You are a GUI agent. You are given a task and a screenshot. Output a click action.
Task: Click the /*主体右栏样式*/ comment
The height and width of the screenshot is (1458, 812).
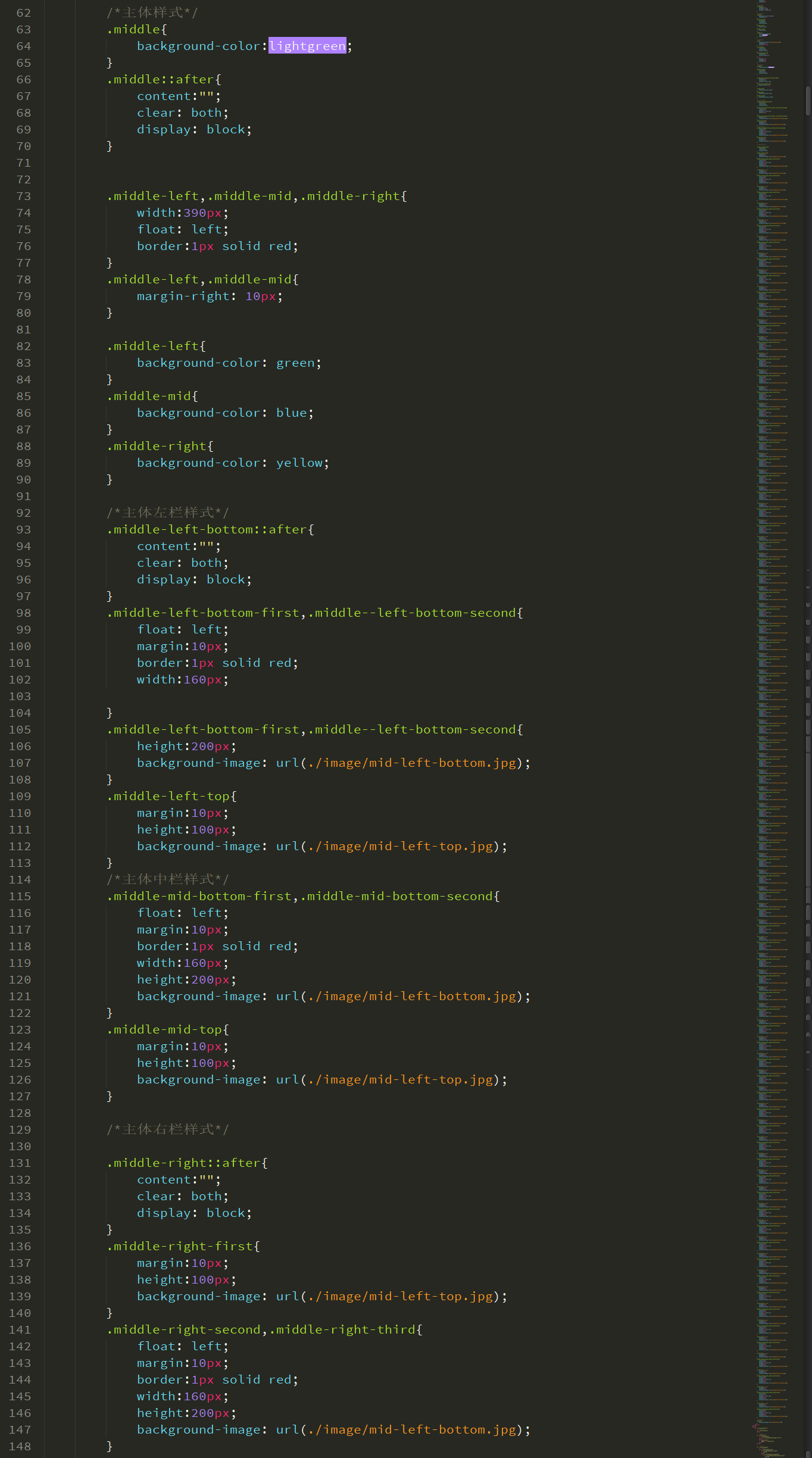coord(168,1129)
